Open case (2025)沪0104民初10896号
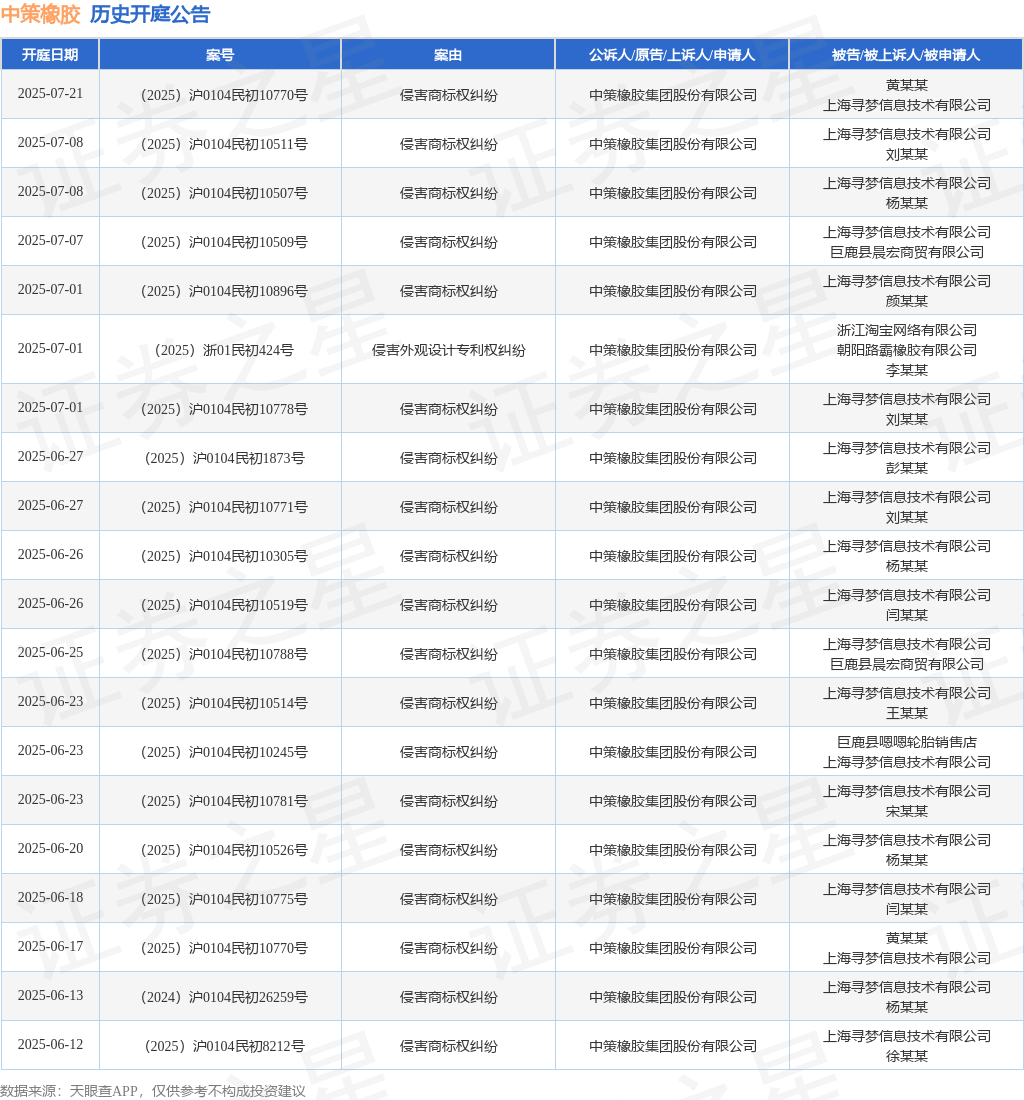The height and width of the screenshot is (1100, 1024). (x=224, y=290)
